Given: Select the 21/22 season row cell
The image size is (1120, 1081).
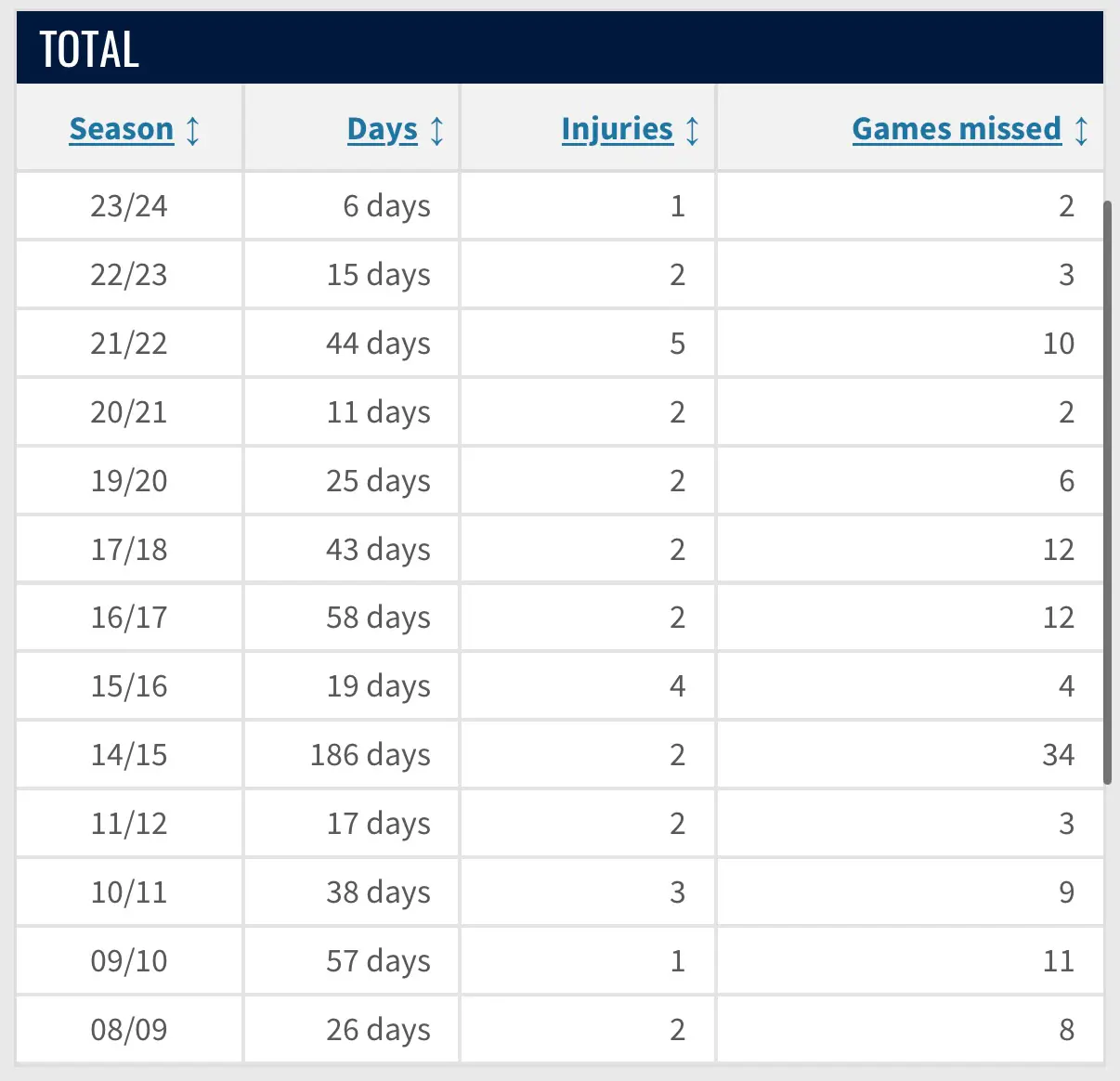Looking at the screenshot, I should click(x=129, y=344).
